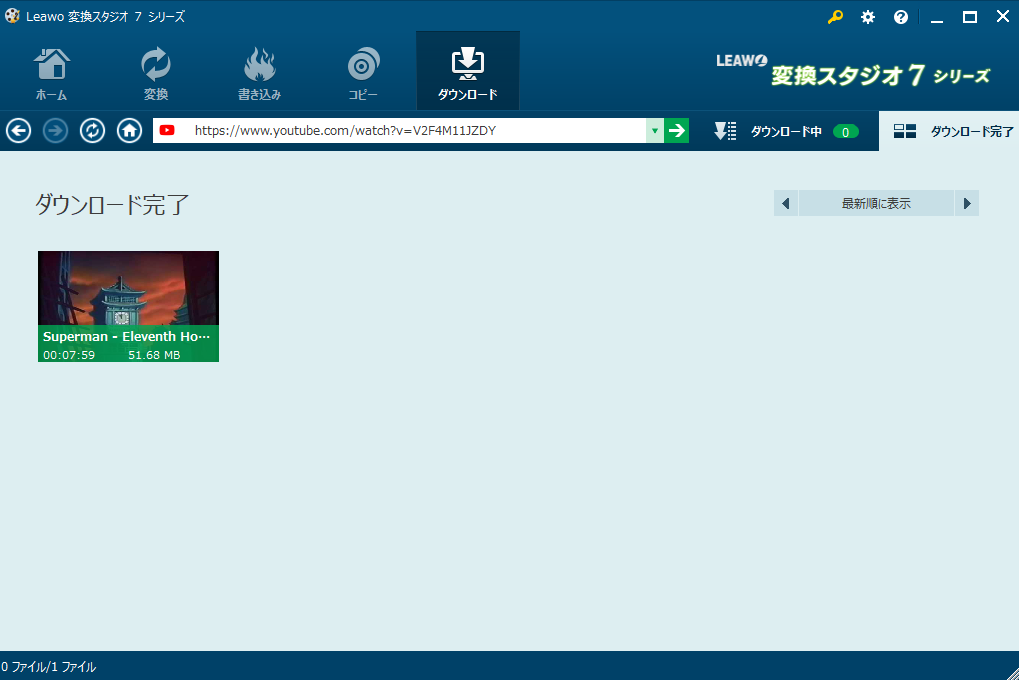Click the YouTube URL address field

pos(415,131)
